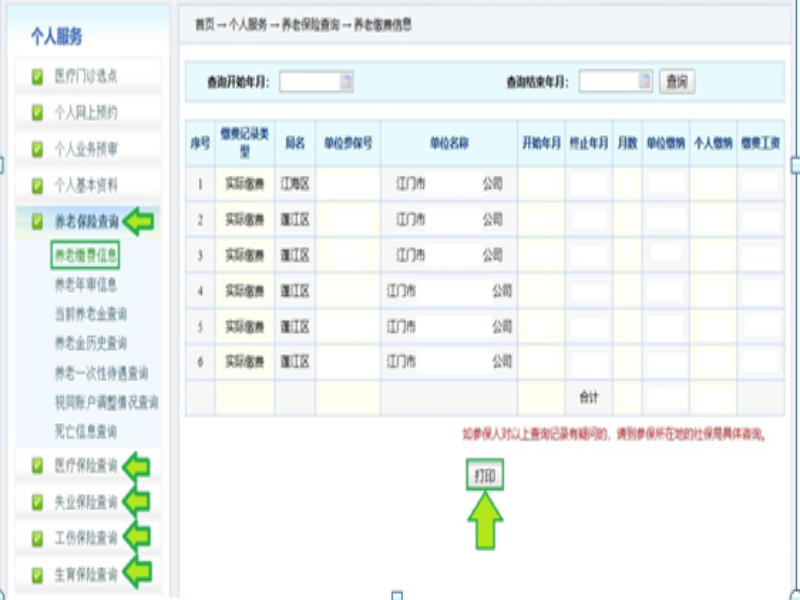This screenshot has width=800, height=600.
Task: Click the 序号 column header
Action: [x=200, y=143]
